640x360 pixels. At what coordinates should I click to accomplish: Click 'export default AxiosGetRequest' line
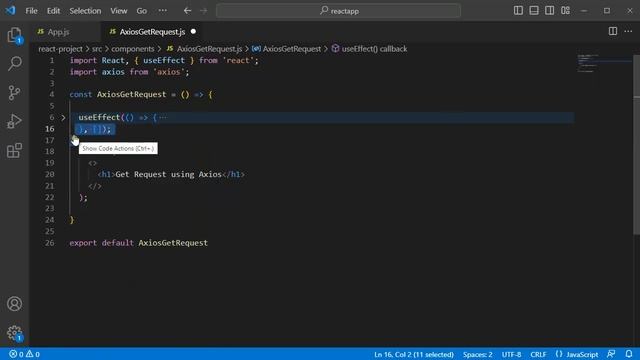point(138,243)
